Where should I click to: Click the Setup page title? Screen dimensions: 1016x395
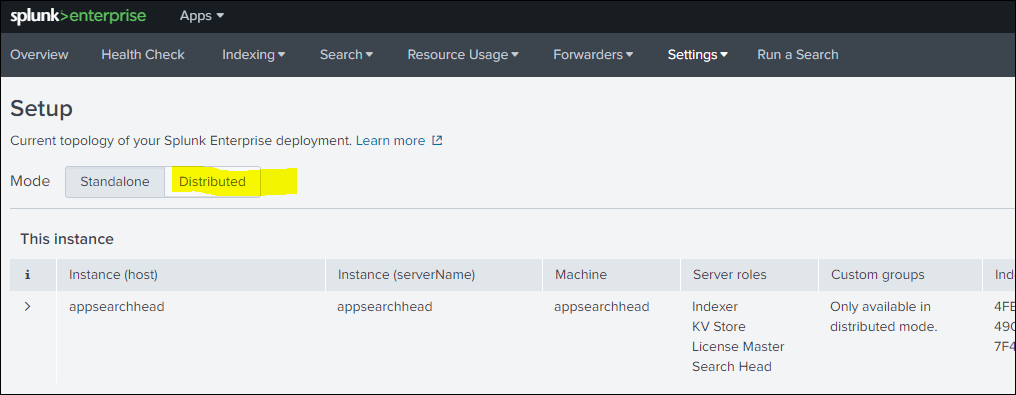point(41,108)
